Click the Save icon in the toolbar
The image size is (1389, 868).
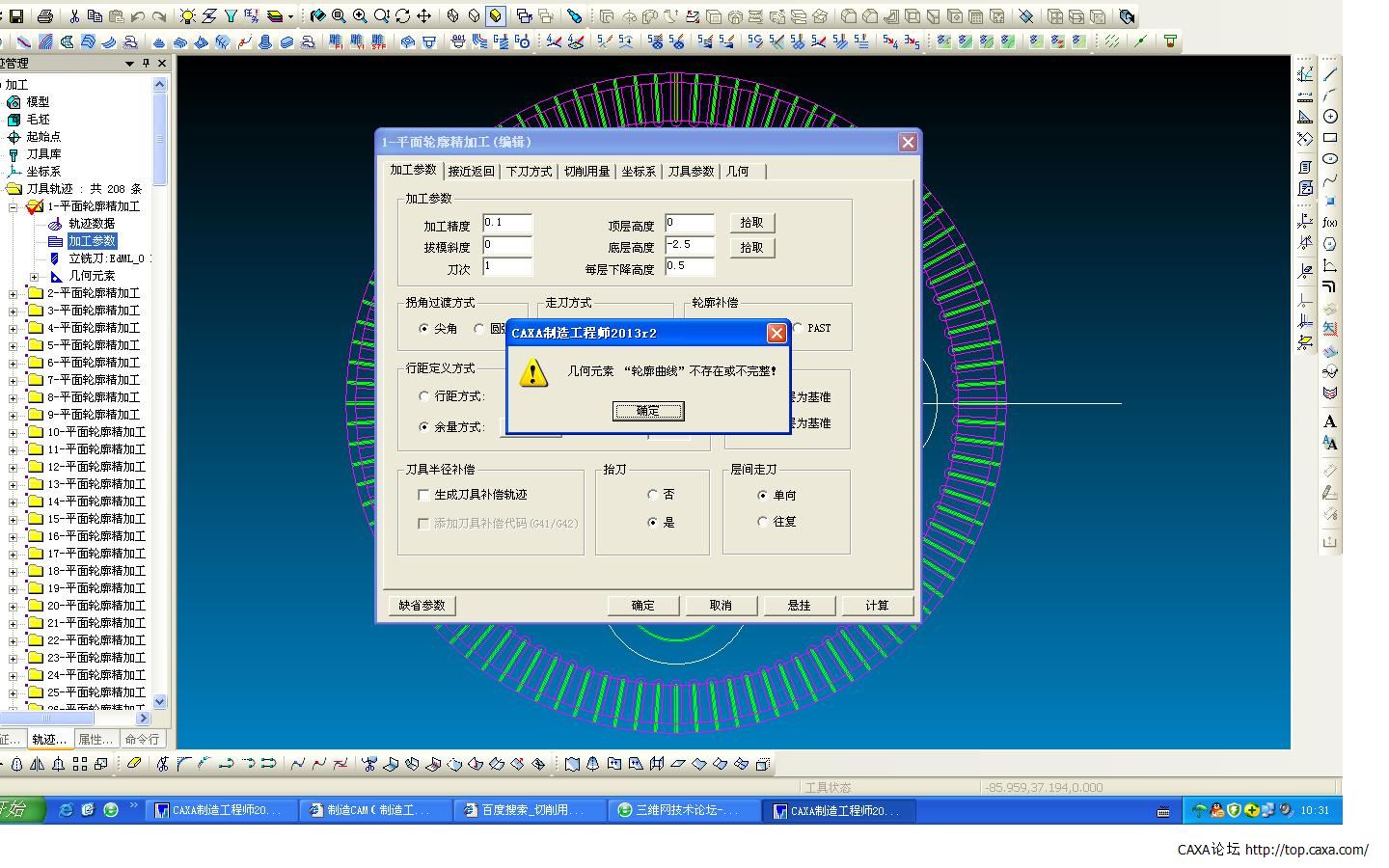pos(16,16)
